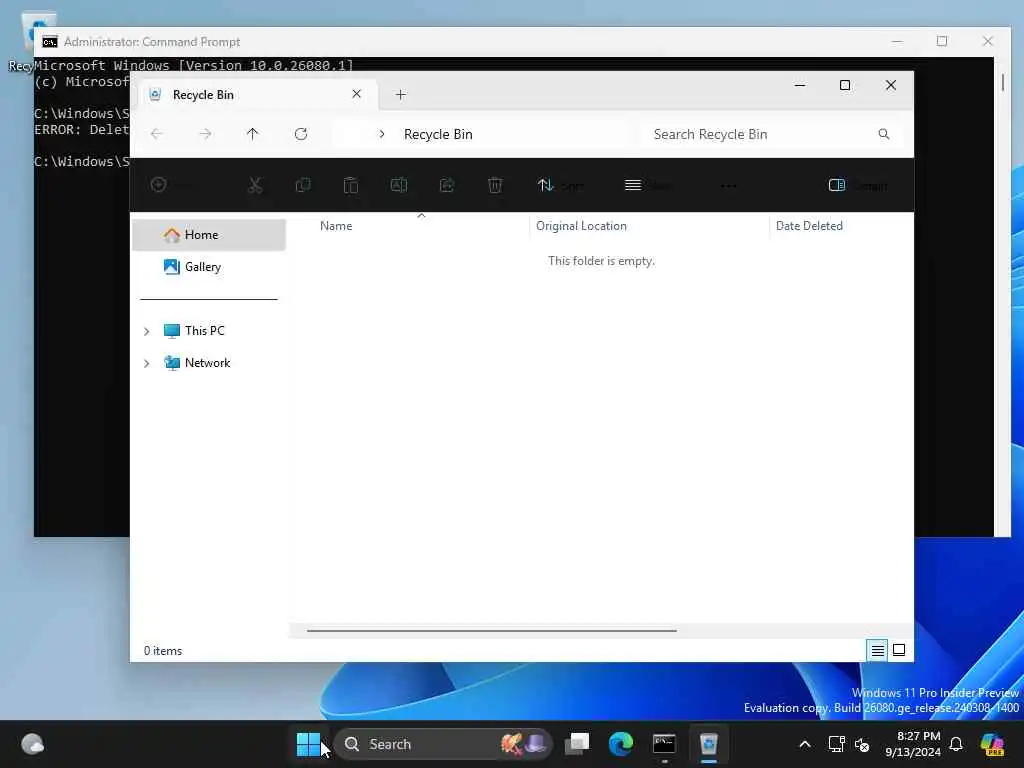Go up one folder level
Viewport: 1024px width, 768px height.
click(253, 134)
